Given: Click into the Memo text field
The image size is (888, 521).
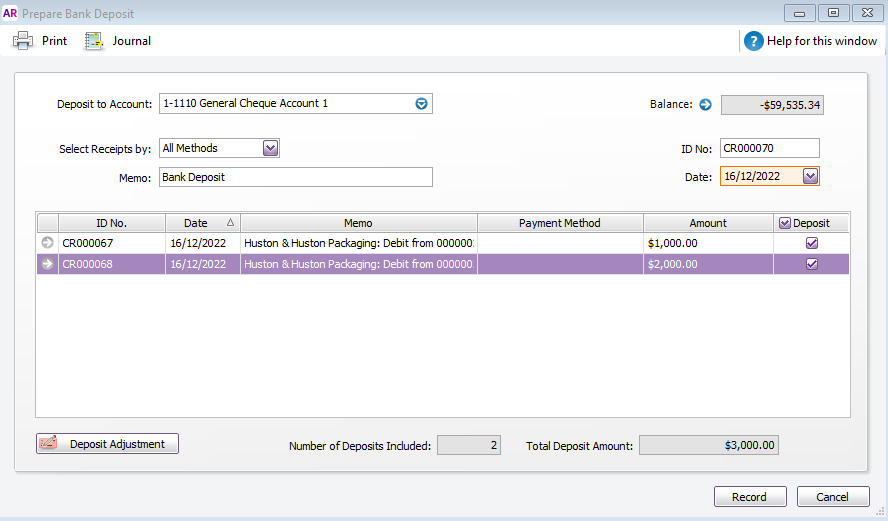Looking at the screenshot, I should point(295,177).
